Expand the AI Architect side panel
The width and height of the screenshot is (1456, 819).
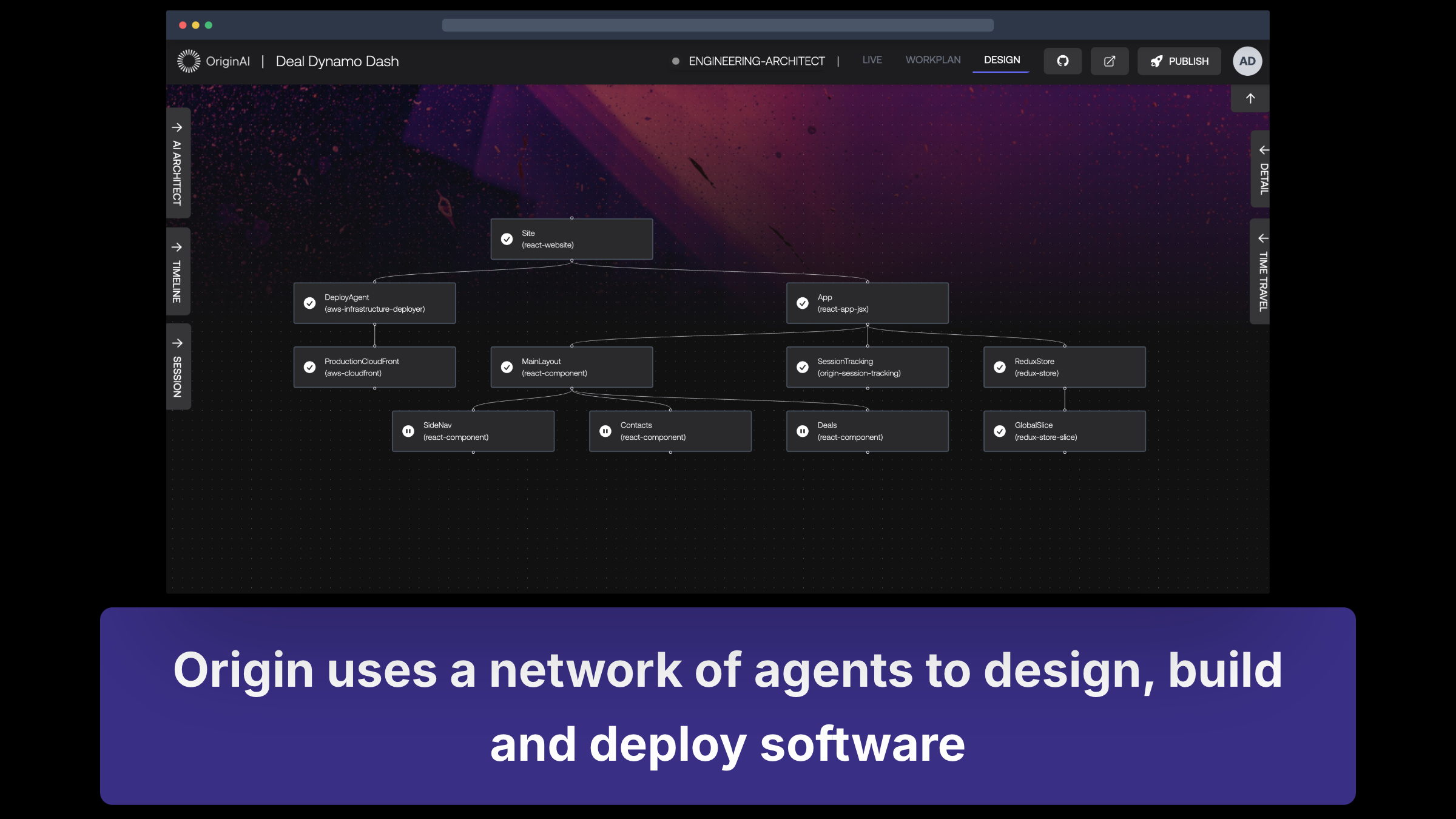(x=178, y=163)
